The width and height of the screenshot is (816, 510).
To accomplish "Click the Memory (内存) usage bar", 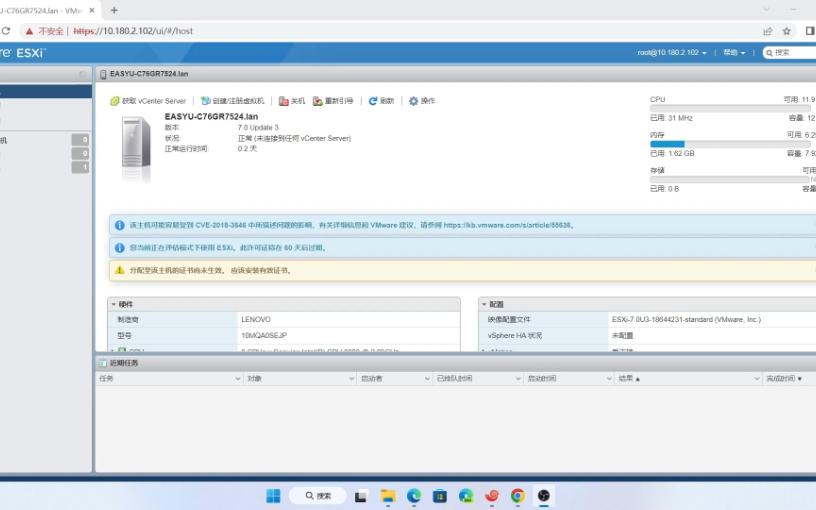I will 730,144.
